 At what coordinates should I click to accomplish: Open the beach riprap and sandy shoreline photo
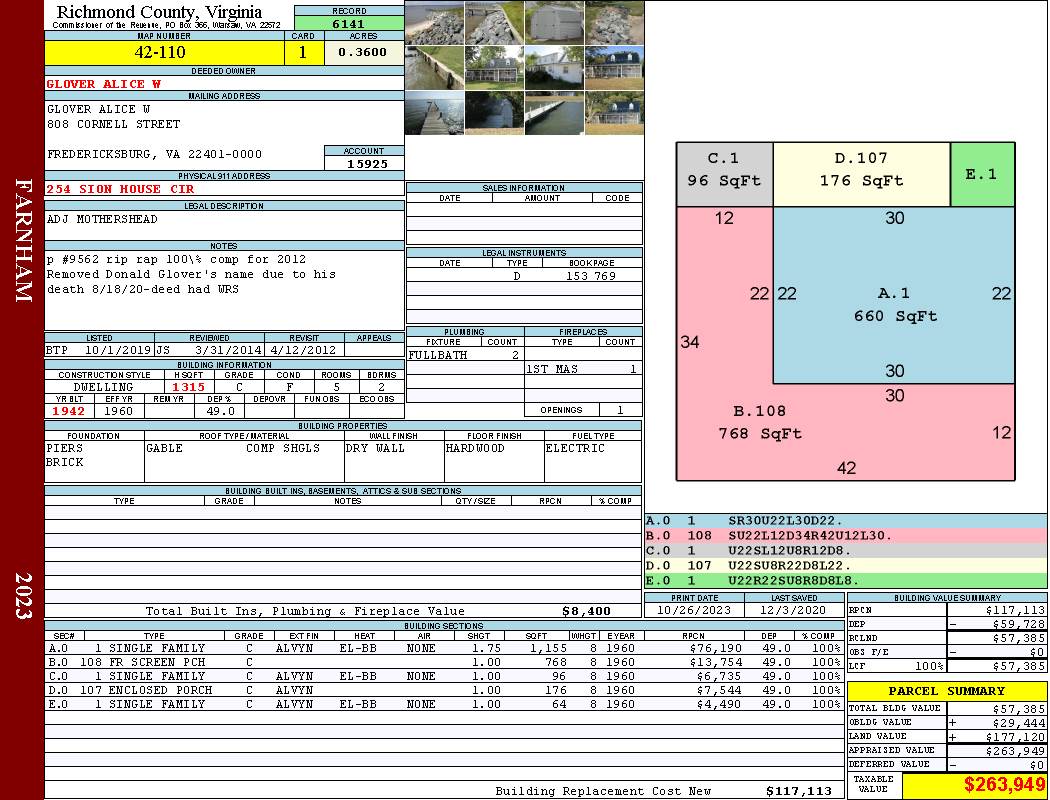tap(435, 23)
